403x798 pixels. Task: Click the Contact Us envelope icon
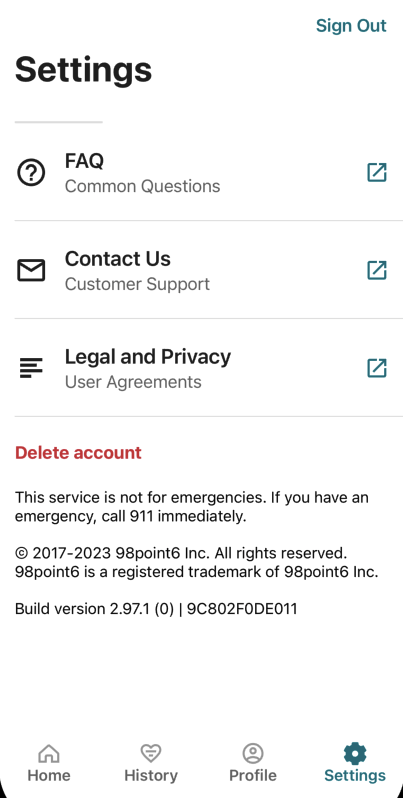(x=31, y=270)
